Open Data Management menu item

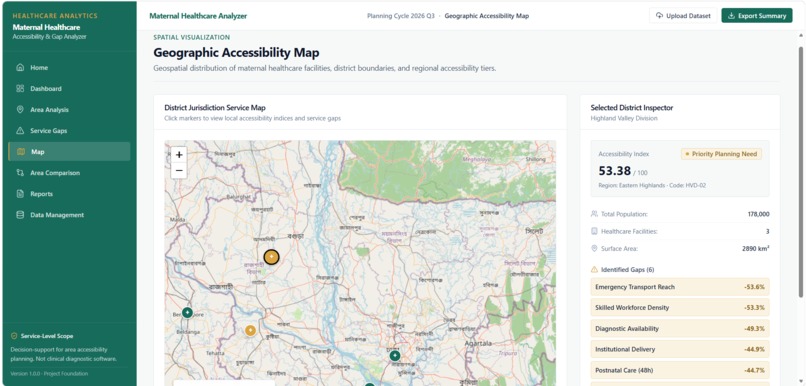69,215
